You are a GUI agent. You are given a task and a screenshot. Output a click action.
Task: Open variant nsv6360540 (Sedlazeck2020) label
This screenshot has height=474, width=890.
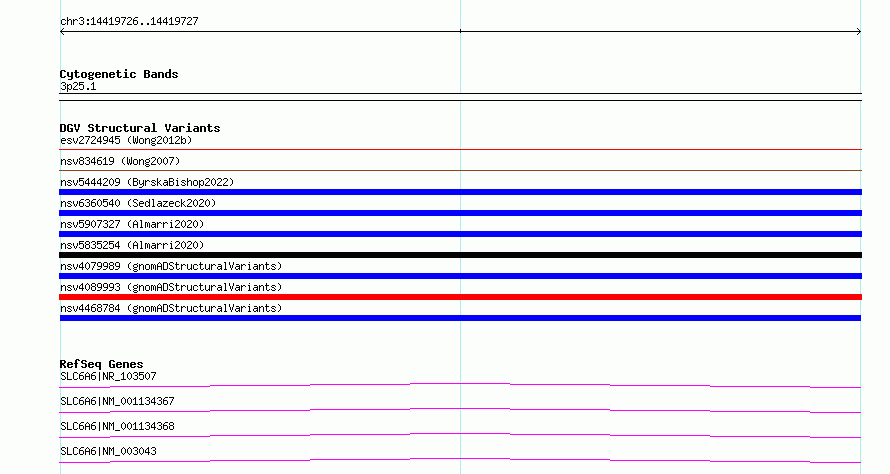coord(138,203)
